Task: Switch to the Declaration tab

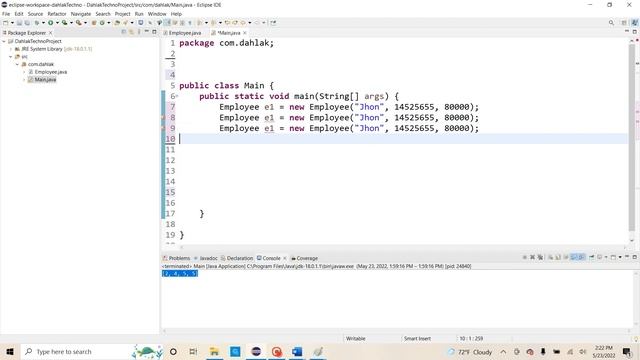Action: coord(237,258)
